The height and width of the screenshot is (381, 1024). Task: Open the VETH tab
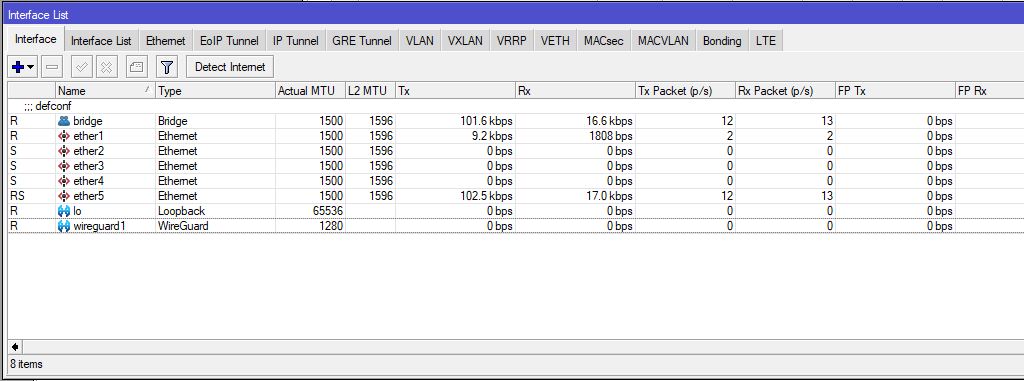(555, 41)
